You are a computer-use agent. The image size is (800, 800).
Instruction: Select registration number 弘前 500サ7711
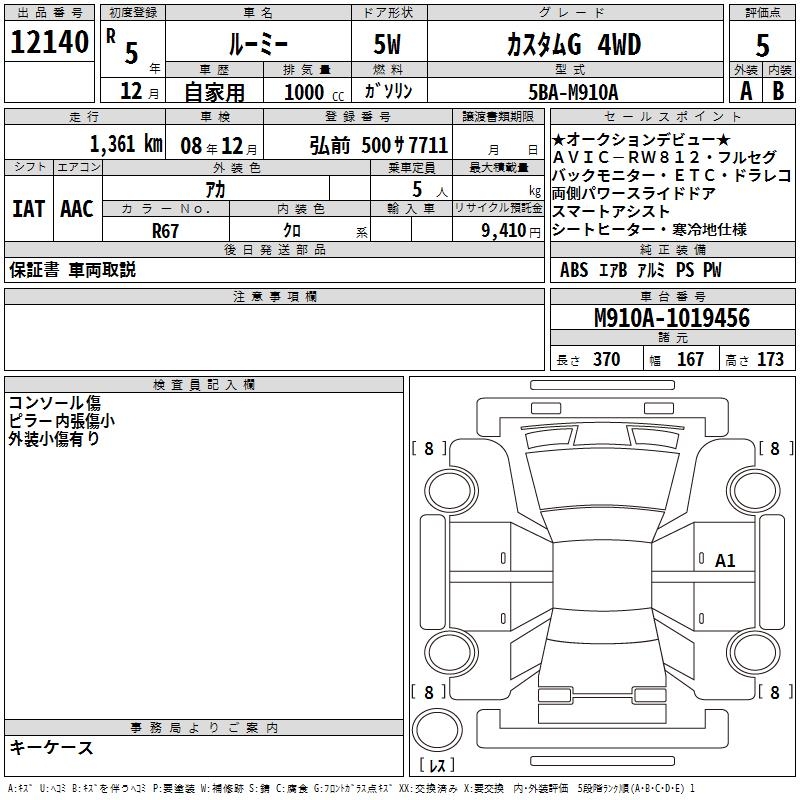379,145
